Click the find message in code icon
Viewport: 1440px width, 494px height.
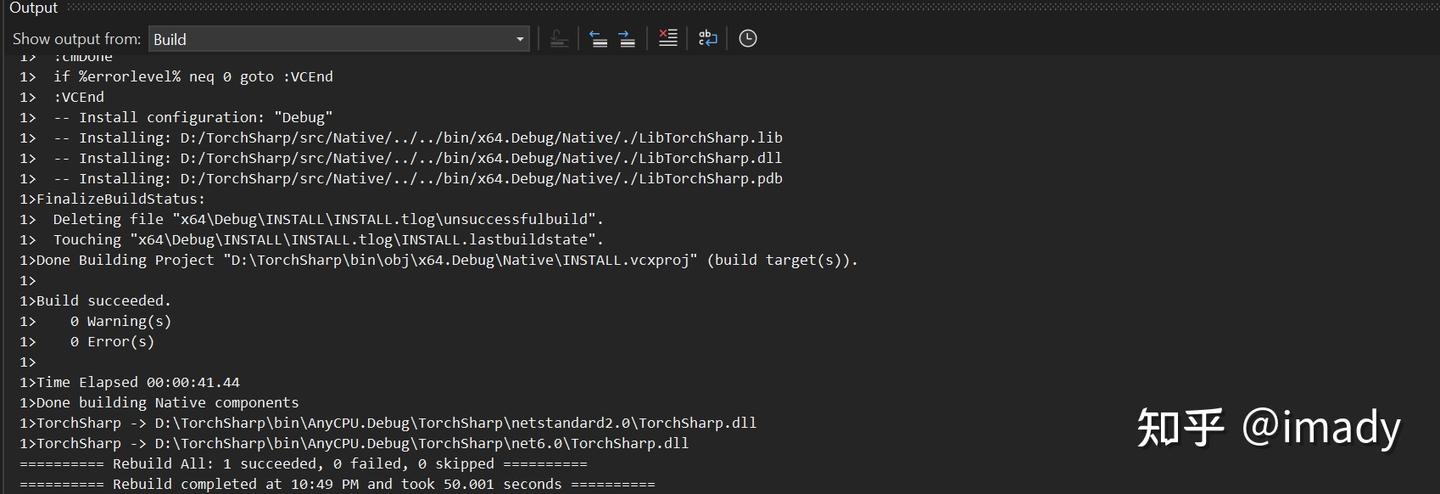[x=559, y=39]
